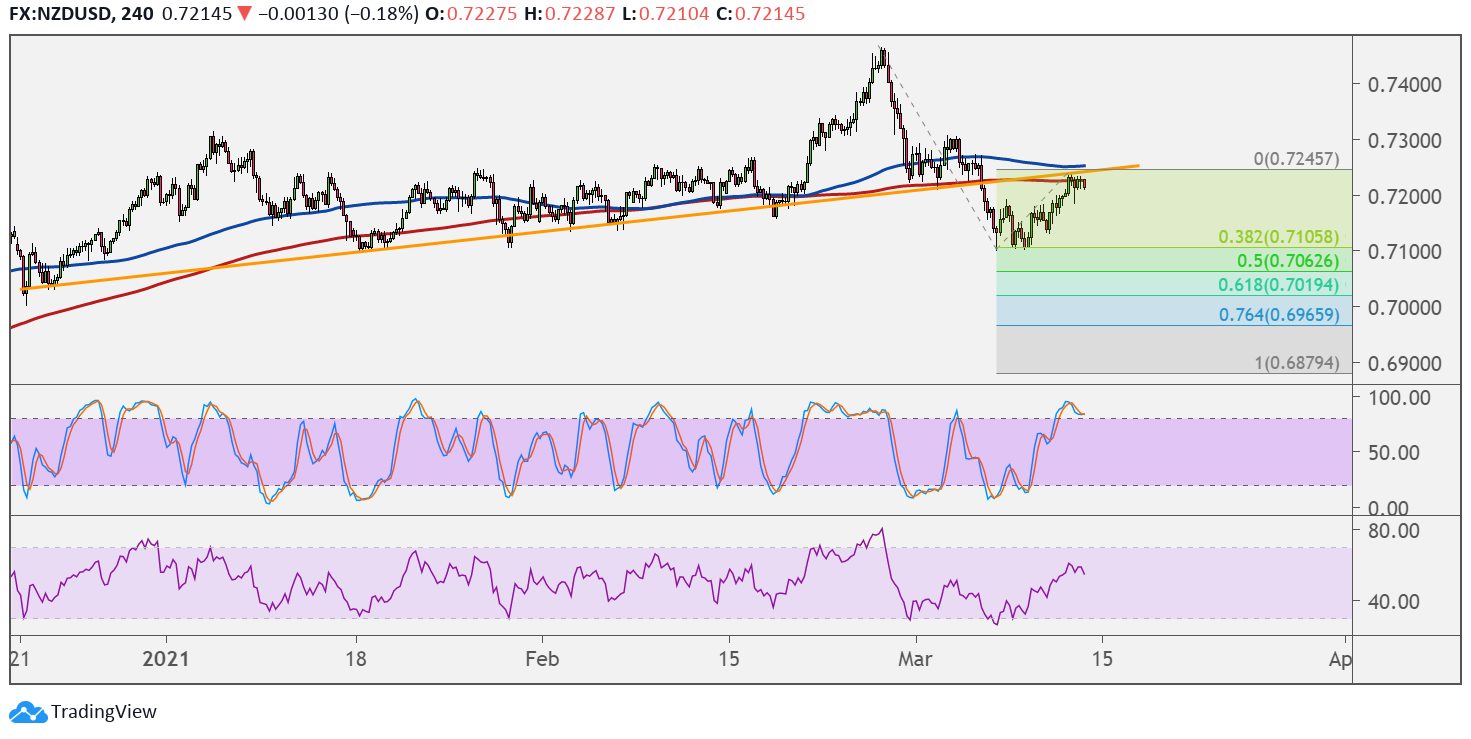Select the Fibonacci 0.5(0.70626) level label

(x=1287, y=261)
